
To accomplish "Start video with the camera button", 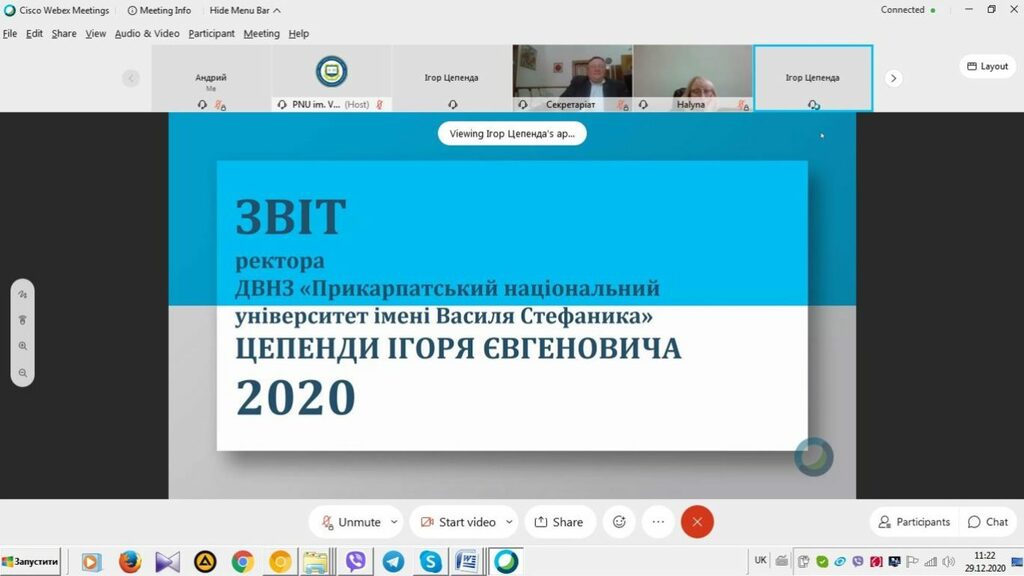I will 458,522.
